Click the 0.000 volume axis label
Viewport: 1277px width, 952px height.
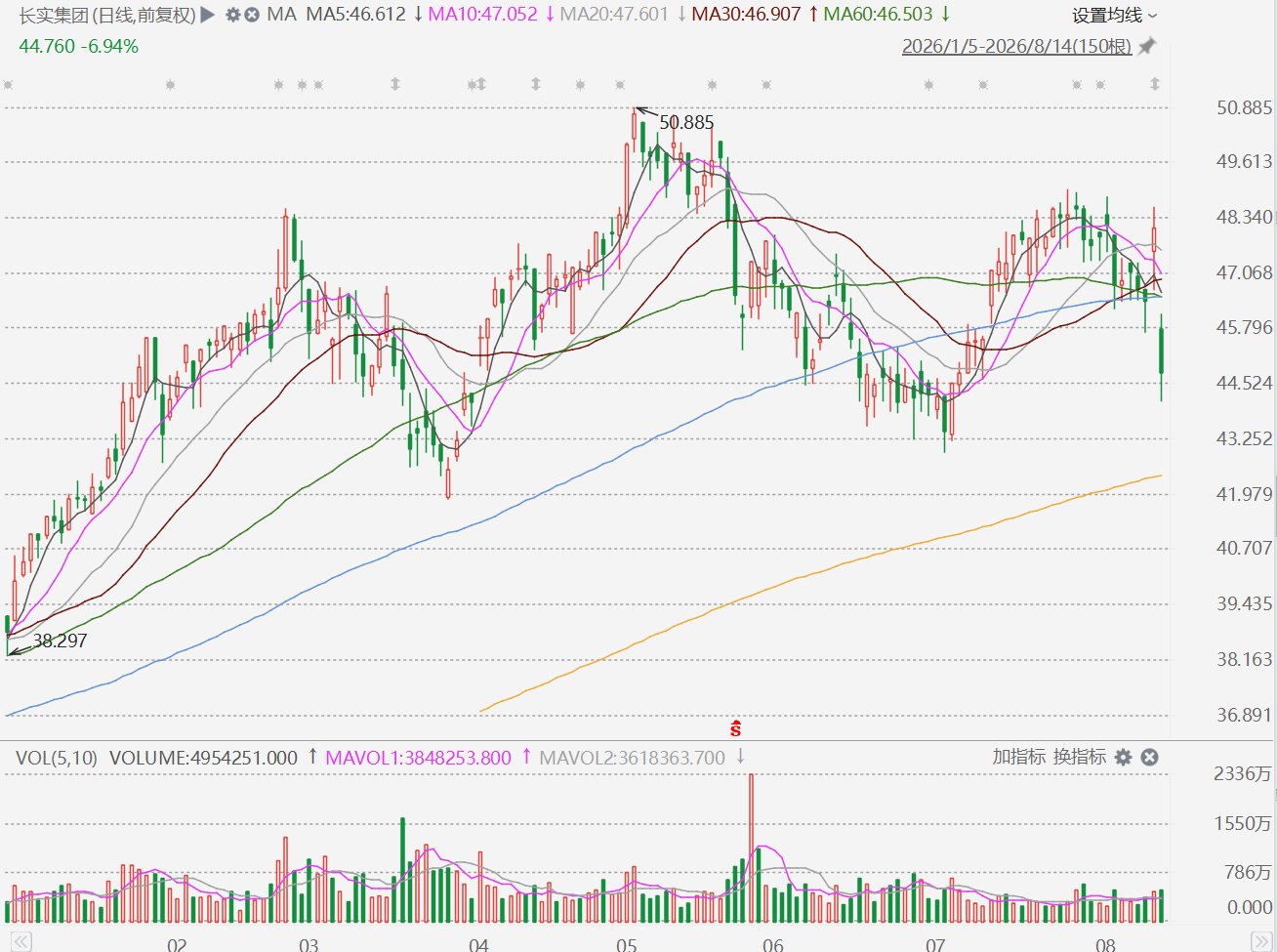point(1250,907)
